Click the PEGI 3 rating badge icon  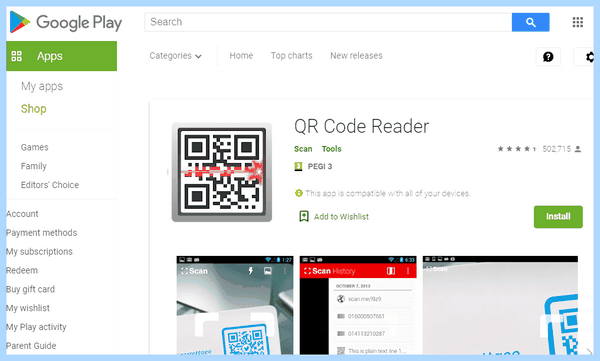(x=298, y=167)
